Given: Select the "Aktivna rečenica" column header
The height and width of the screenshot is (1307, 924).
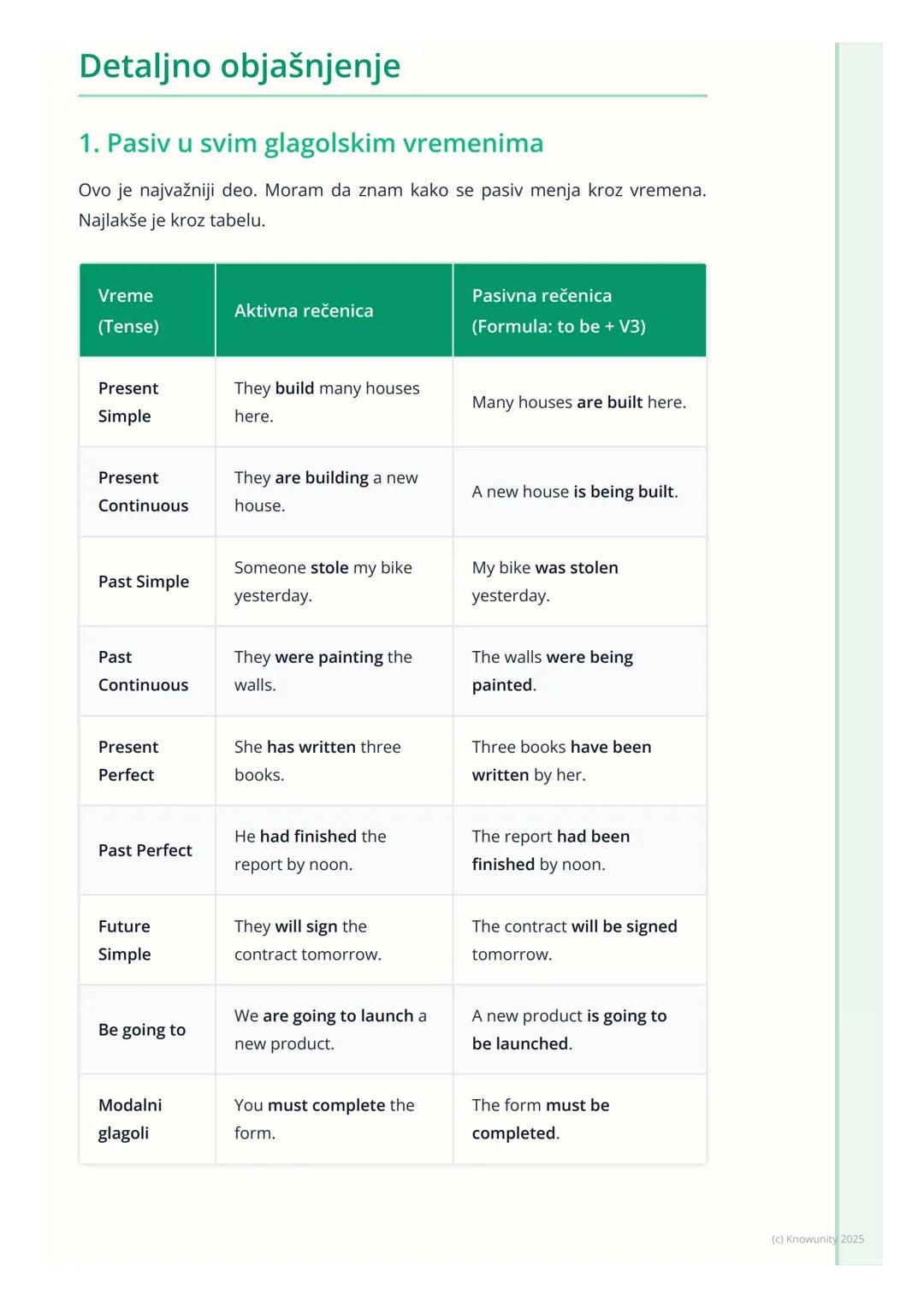Looking at the screenshot, I should pos(304,310).
